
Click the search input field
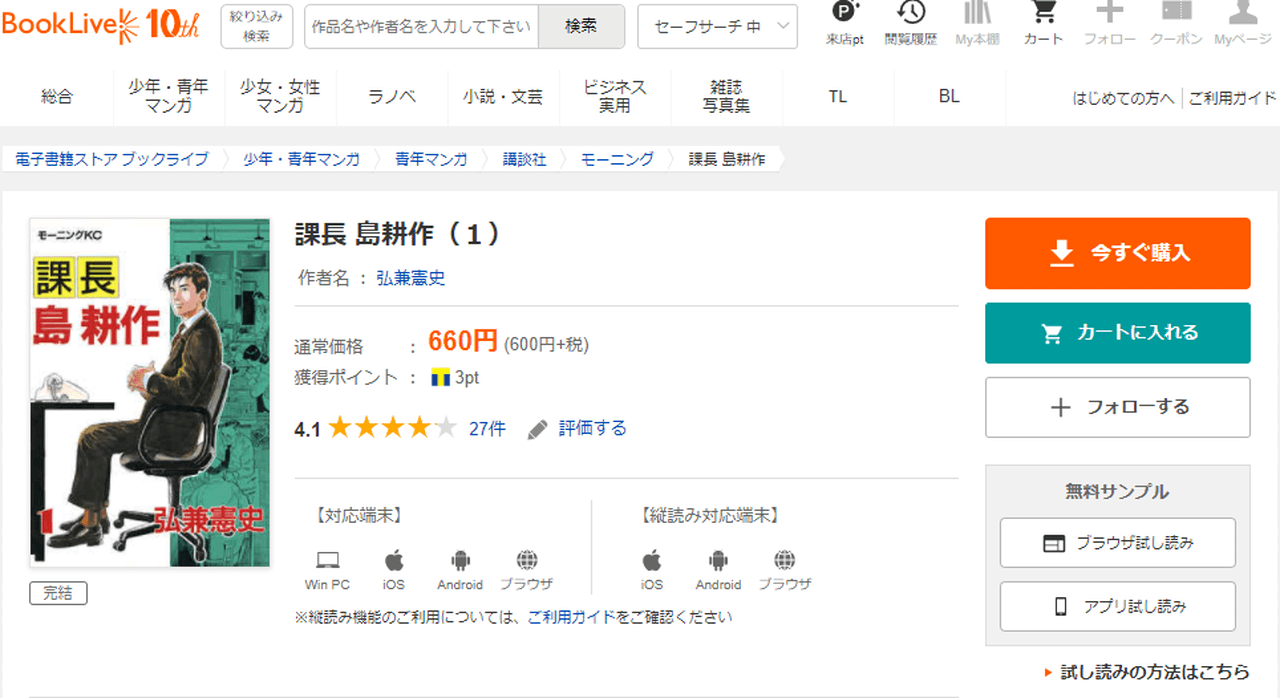pos(421,27)
